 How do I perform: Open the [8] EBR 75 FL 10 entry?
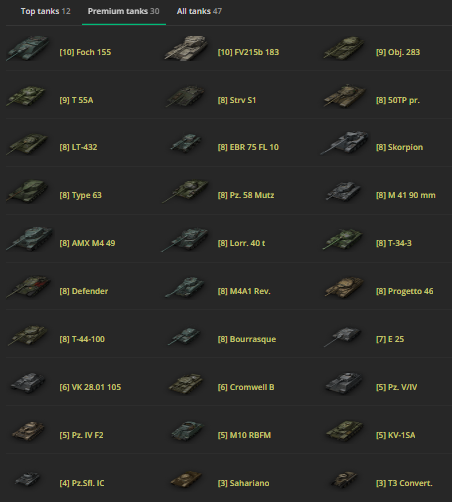click(248, 147)
